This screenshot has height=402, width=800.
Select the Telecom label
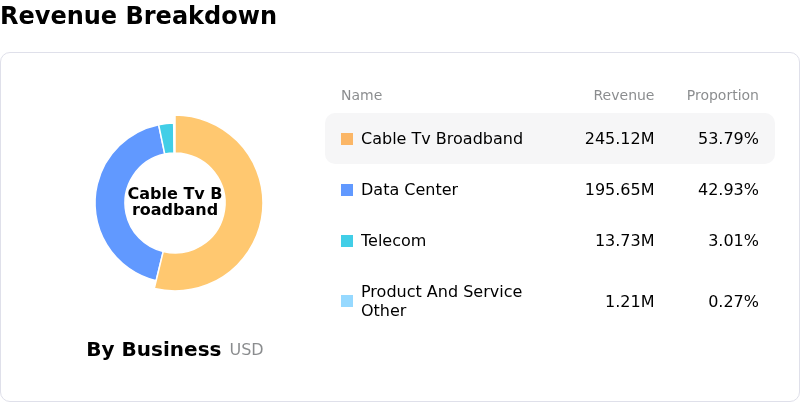point(393,241)
